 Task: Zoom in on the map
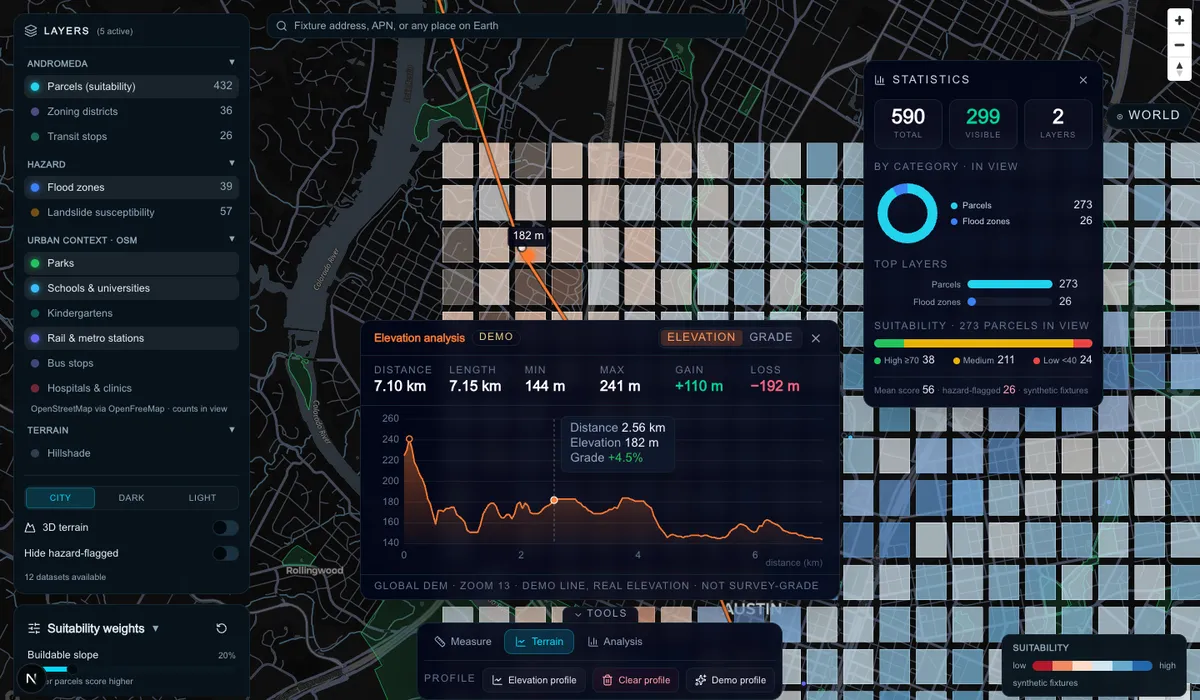(1180, 21)
